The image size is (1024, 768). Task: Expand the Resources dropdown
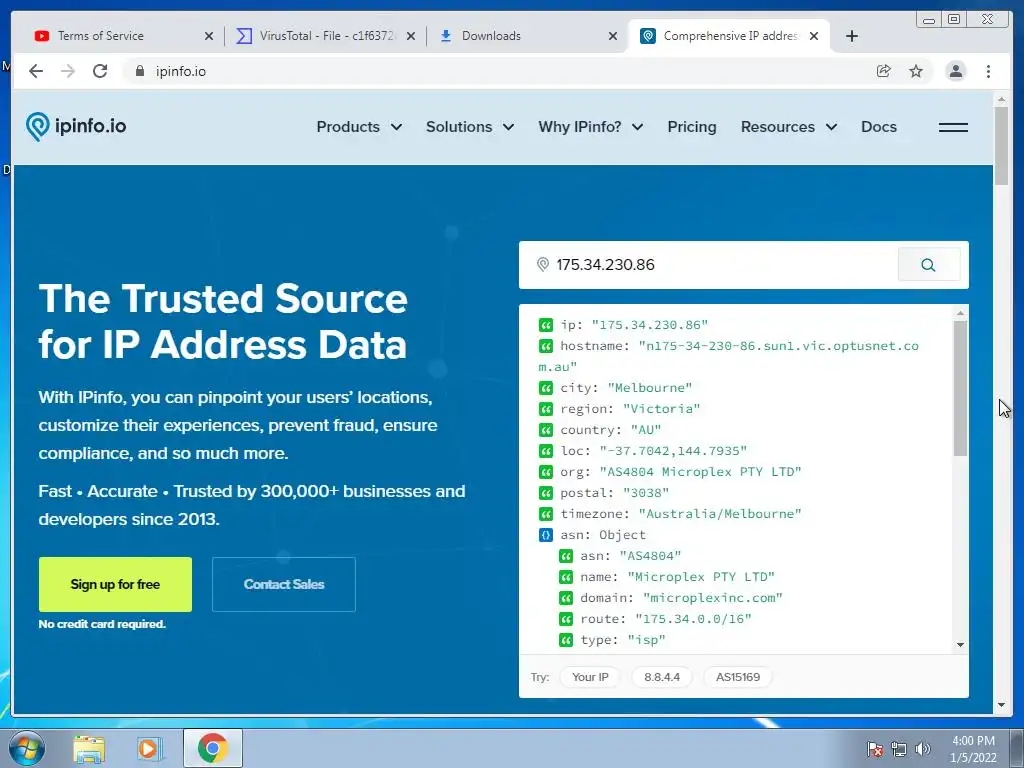[x=789, y=127]
